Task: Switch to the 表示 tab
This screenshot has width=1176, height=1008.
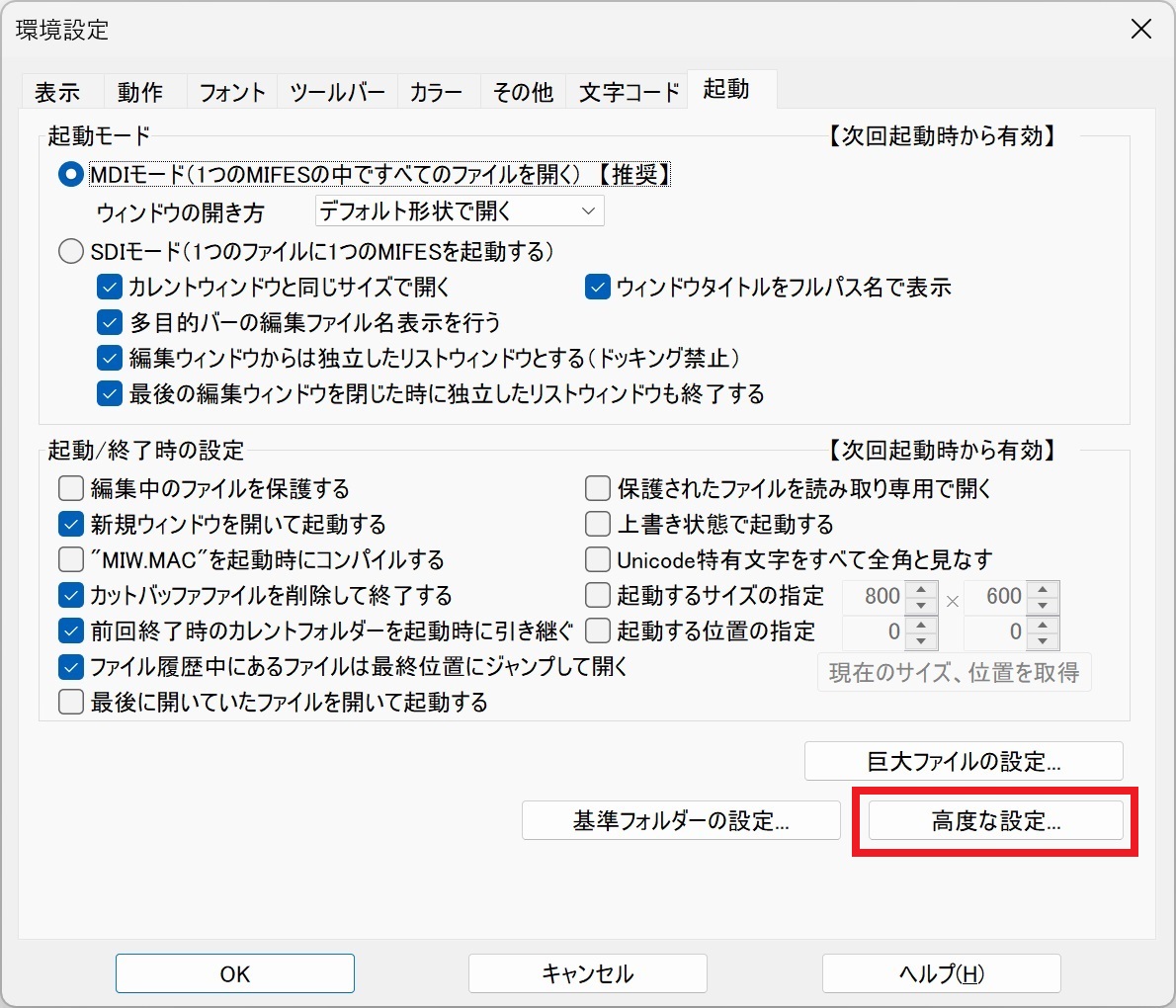Action: click(60, 90)
